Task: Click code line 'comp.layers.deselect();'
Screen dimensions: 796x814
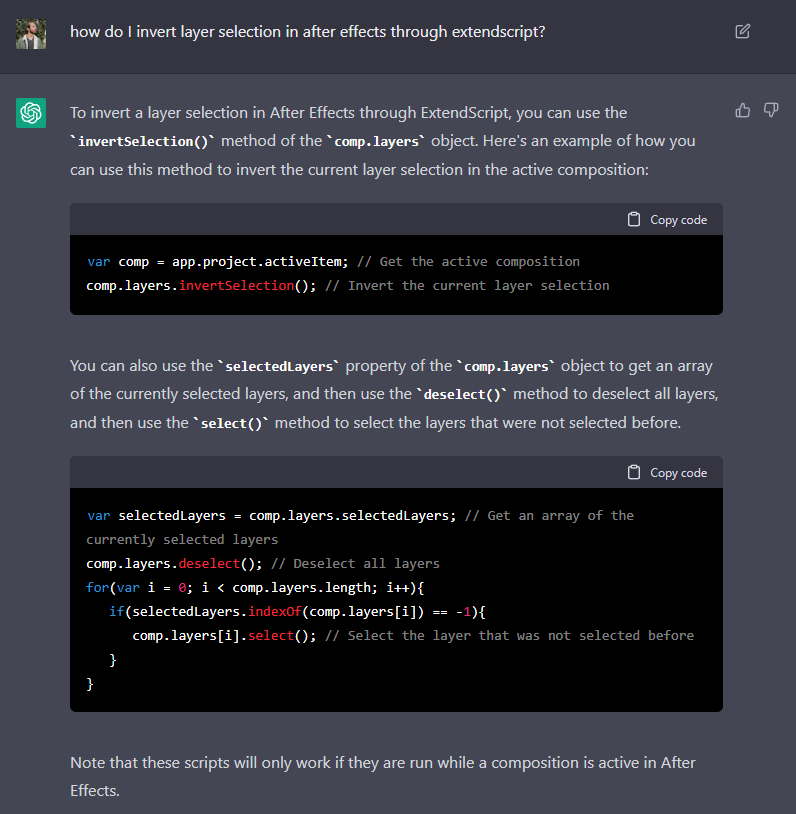Action: click(x=174, y=564)
